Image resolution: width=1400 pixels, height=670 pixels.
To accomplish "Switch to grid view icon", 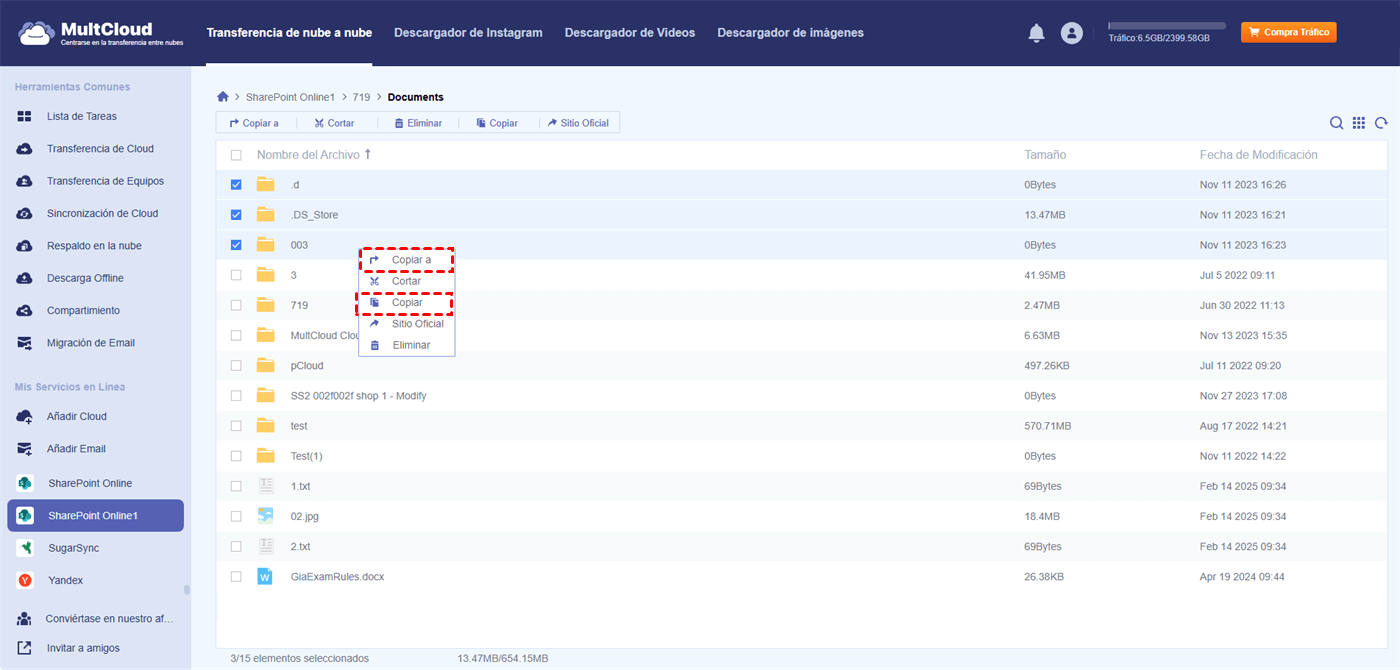I will (x=1359, y=123).
